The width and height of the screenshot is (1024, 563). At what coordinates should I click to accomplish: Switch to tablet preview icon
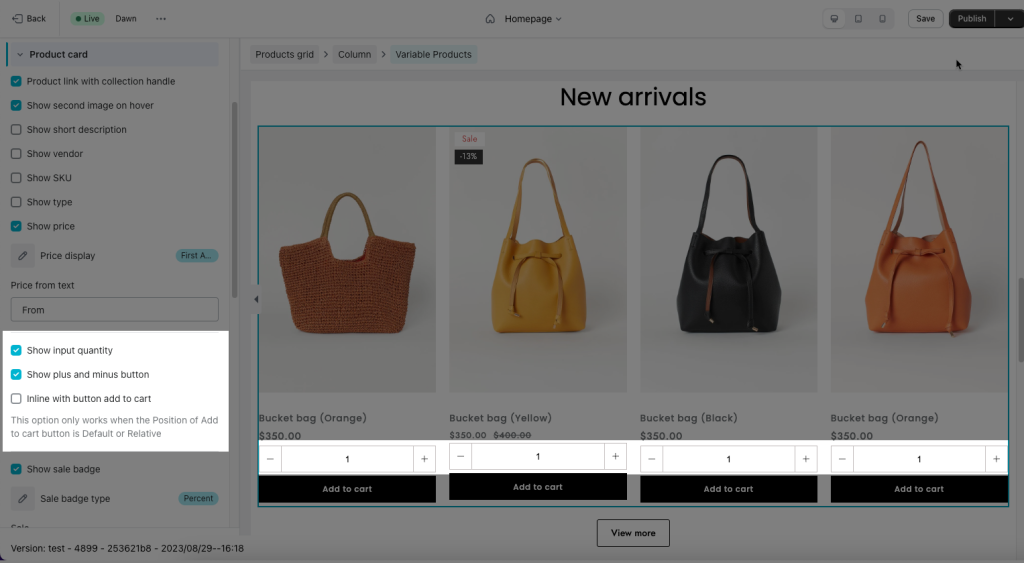858,19
